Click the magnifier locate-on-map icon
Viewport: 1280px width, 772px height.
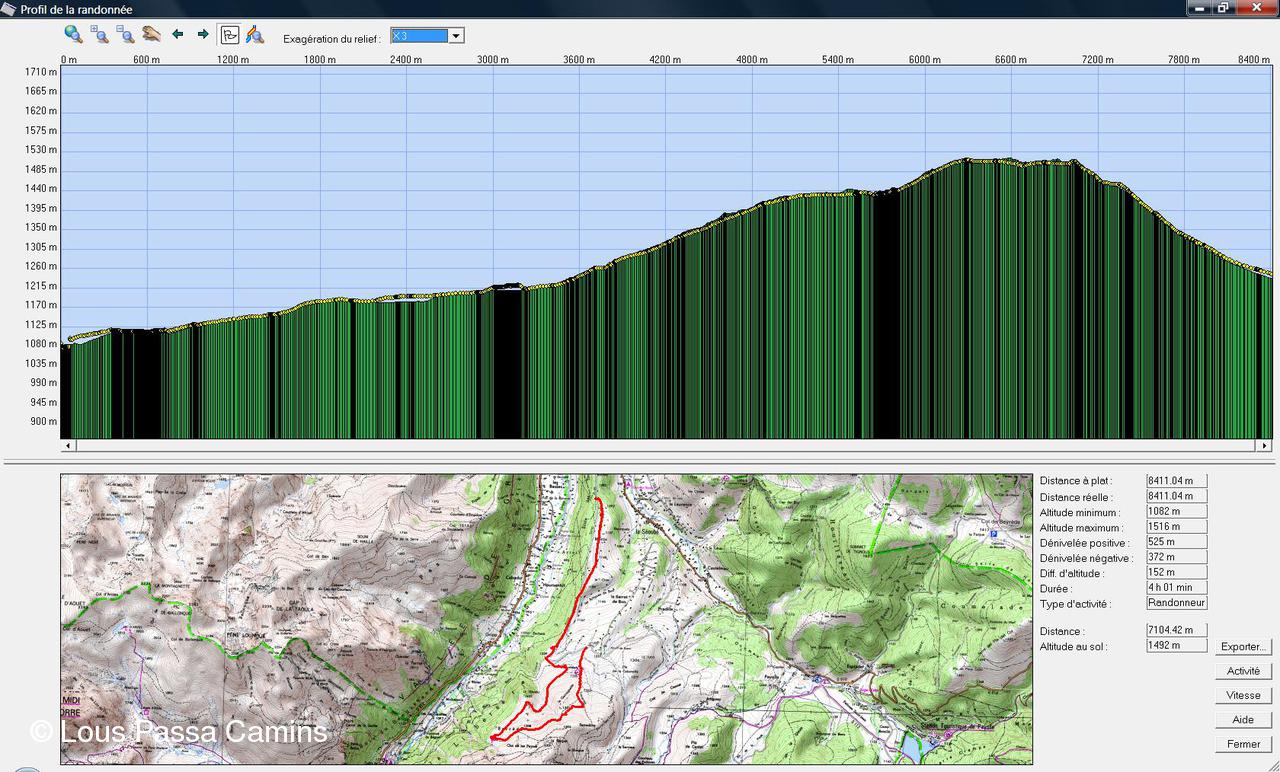255,35
